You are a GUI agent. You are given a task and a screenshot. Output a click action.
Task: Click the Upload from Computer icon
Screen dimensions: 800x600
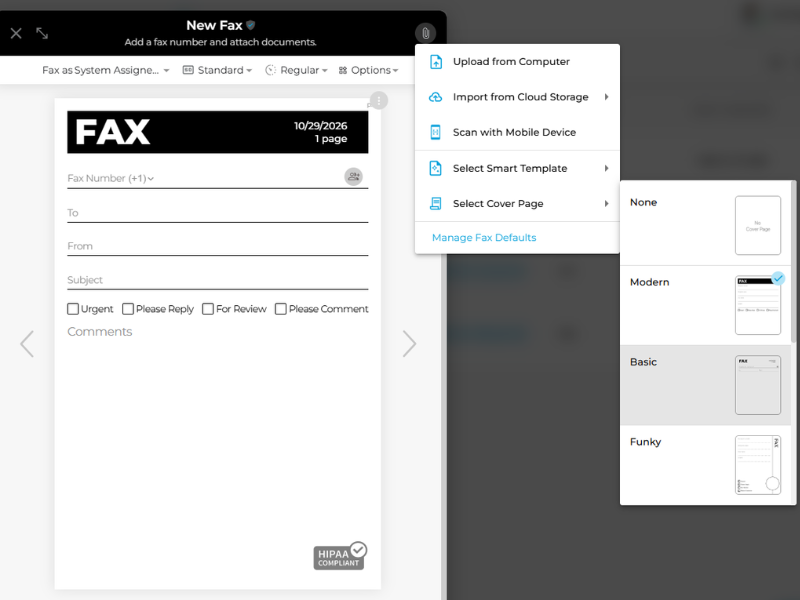click(436, 62)
